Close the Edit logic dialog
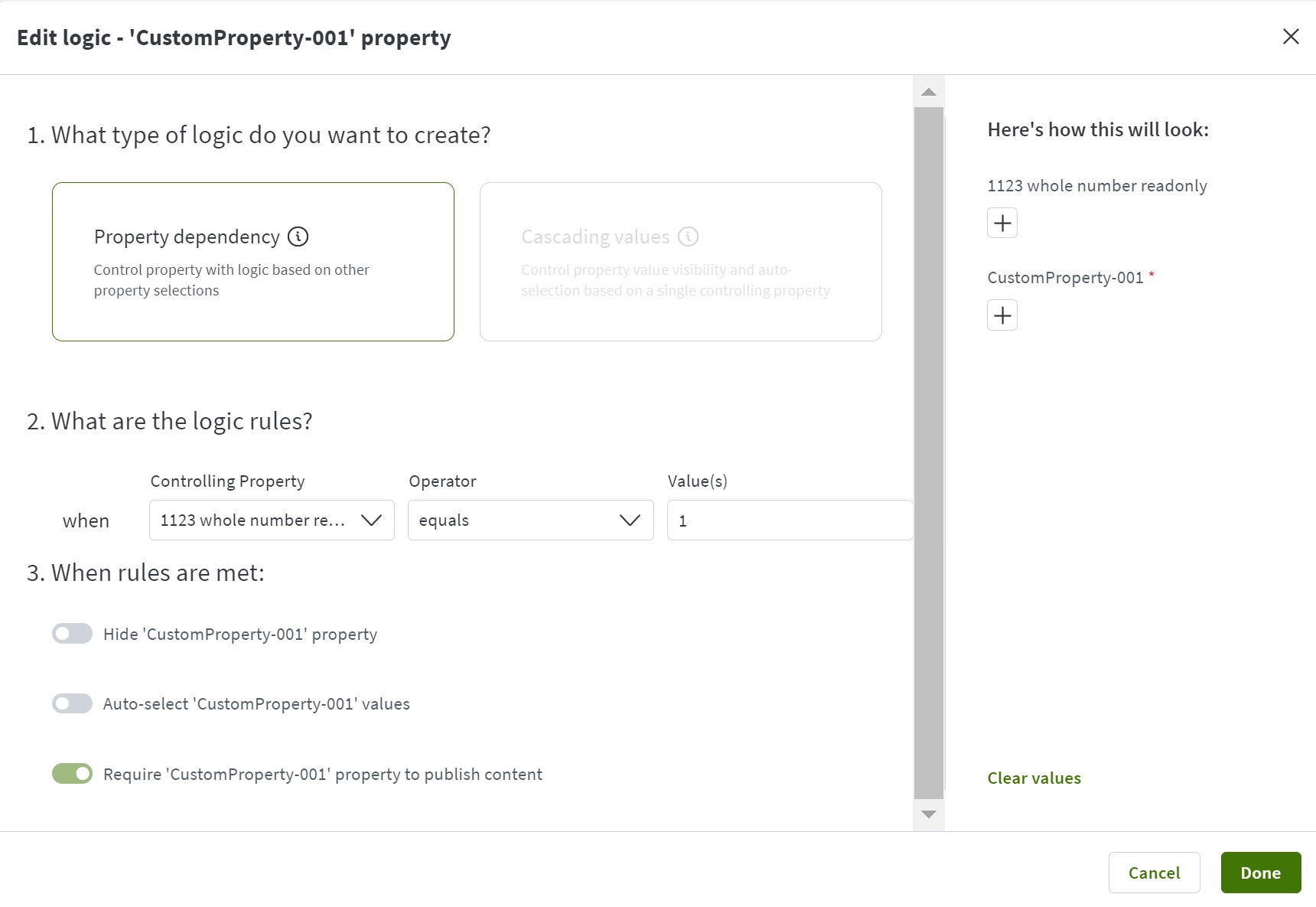This screenshot has height=907, width=1316. (x=1291, y=37)
